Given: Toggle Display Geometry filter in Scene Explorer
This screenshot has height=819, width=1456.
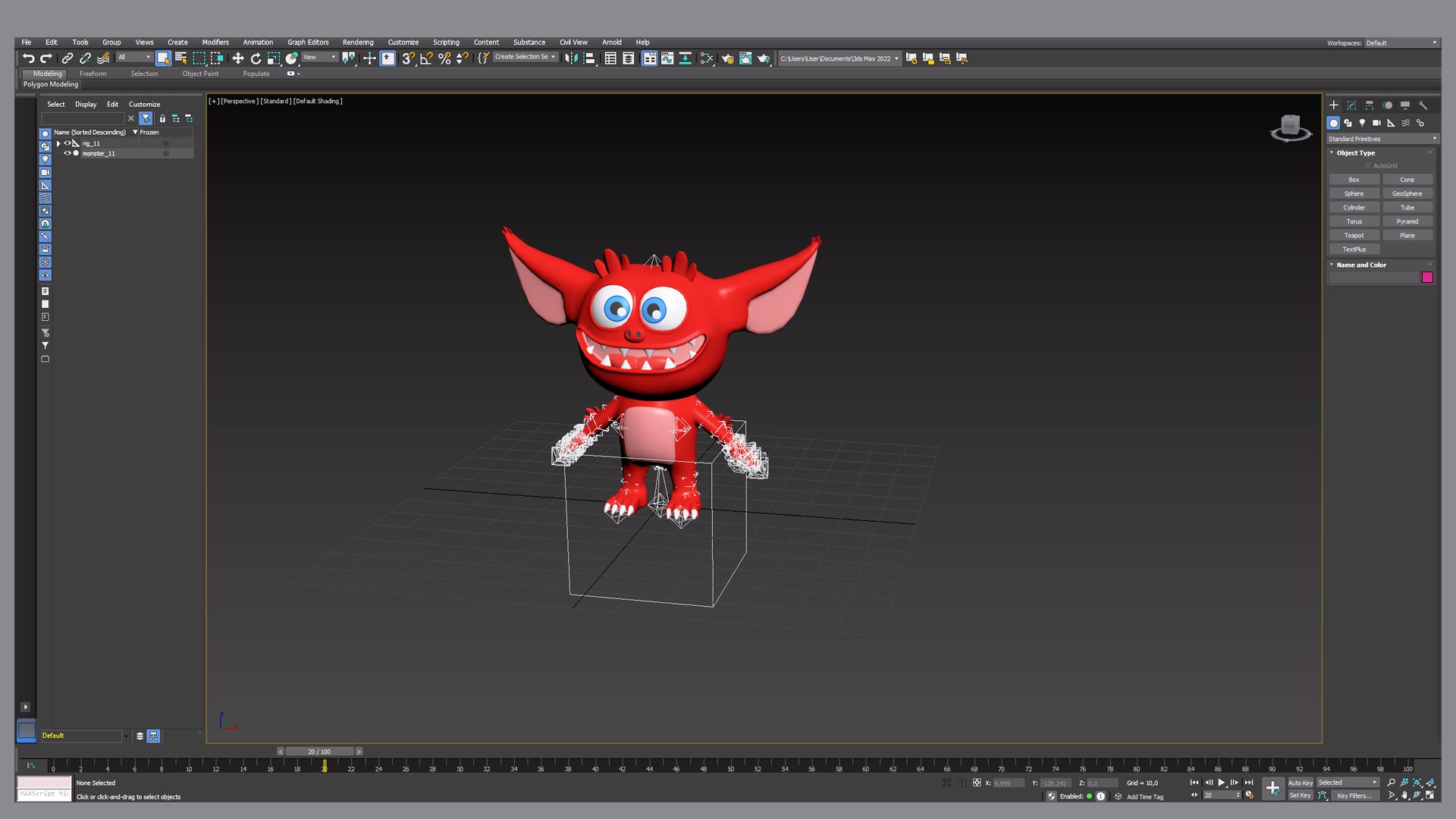Looking at the screenshot, I should point(45,133).
